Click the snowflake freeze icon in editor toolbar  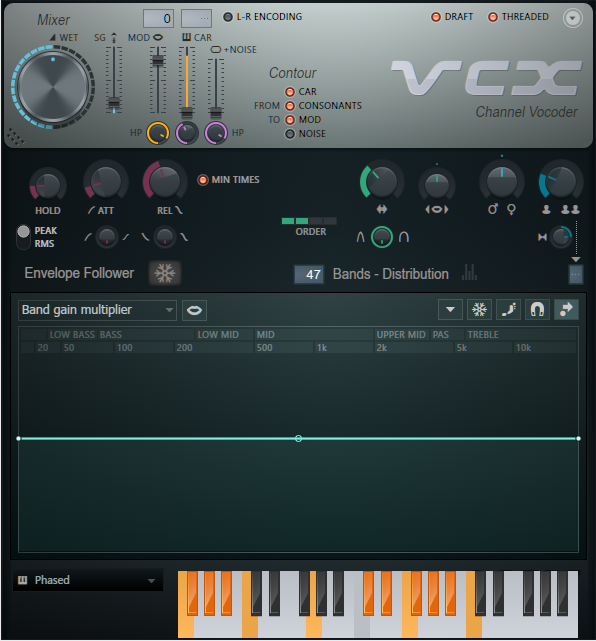[x=479, y=309]
